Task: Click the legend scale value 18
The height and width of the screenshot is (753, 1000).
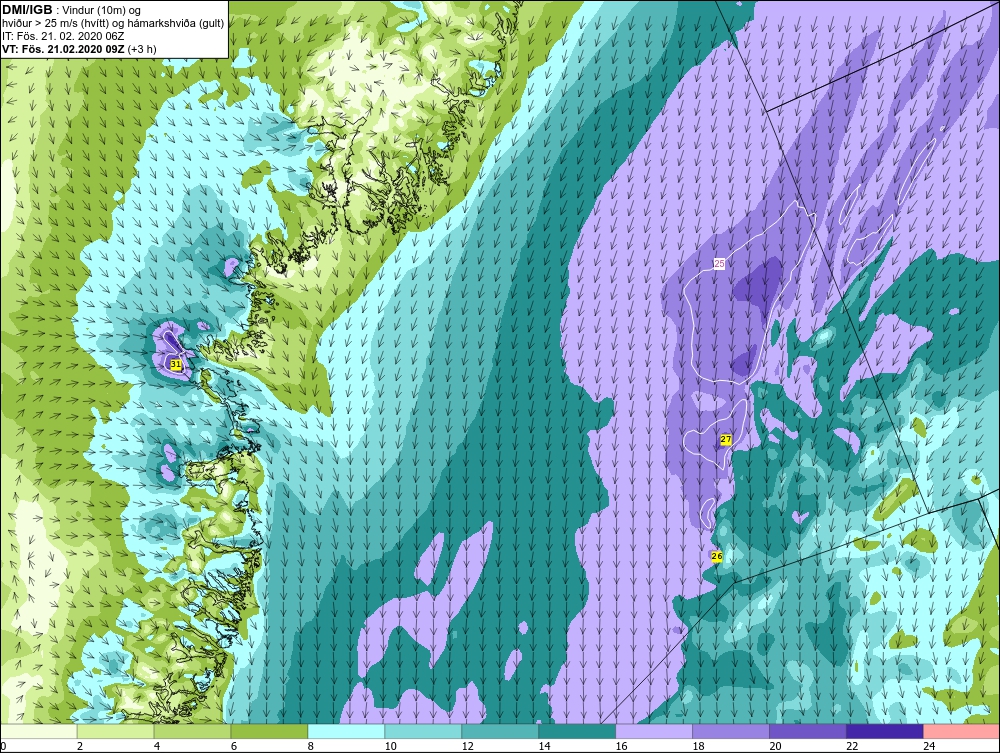Action: tap(698, 746)
